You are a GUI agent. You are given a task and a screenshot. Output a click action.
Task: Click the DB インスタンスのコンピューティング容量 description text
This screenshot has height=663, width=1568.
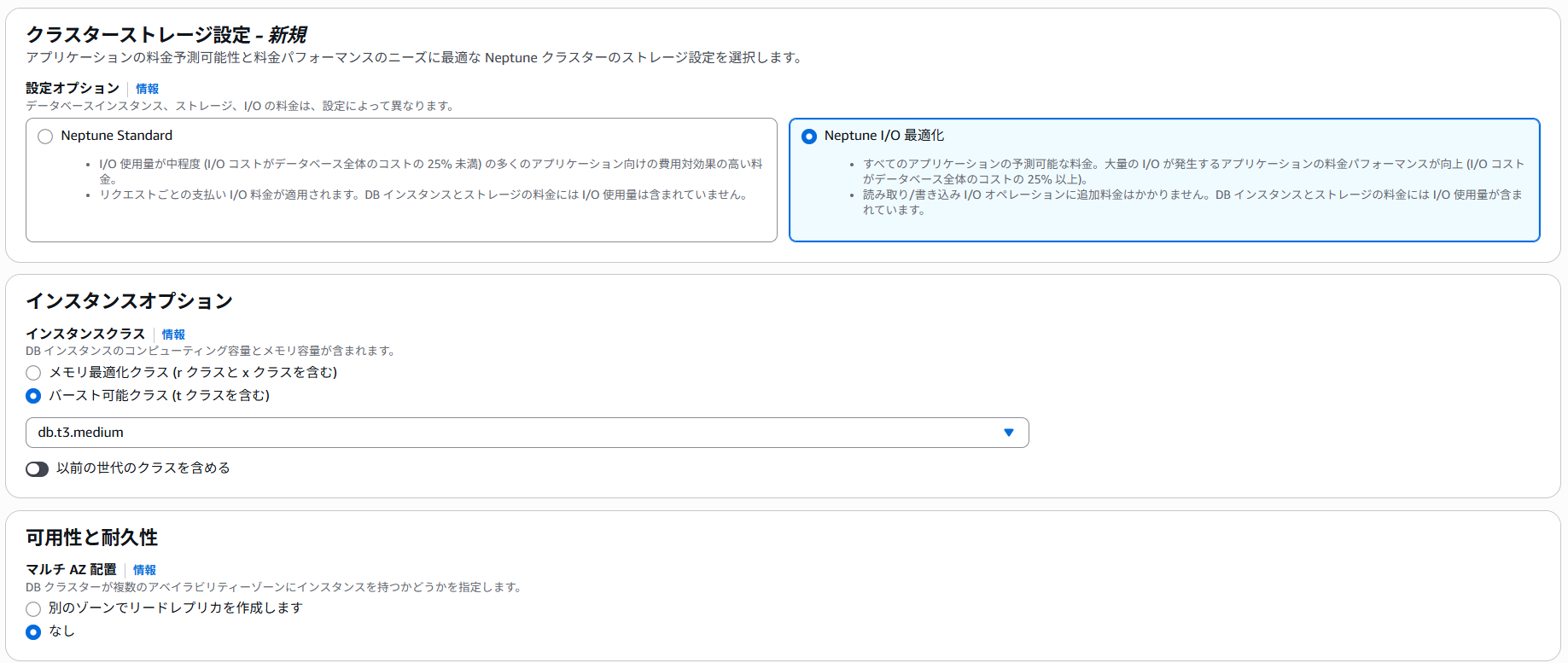(x=212, y=351)
